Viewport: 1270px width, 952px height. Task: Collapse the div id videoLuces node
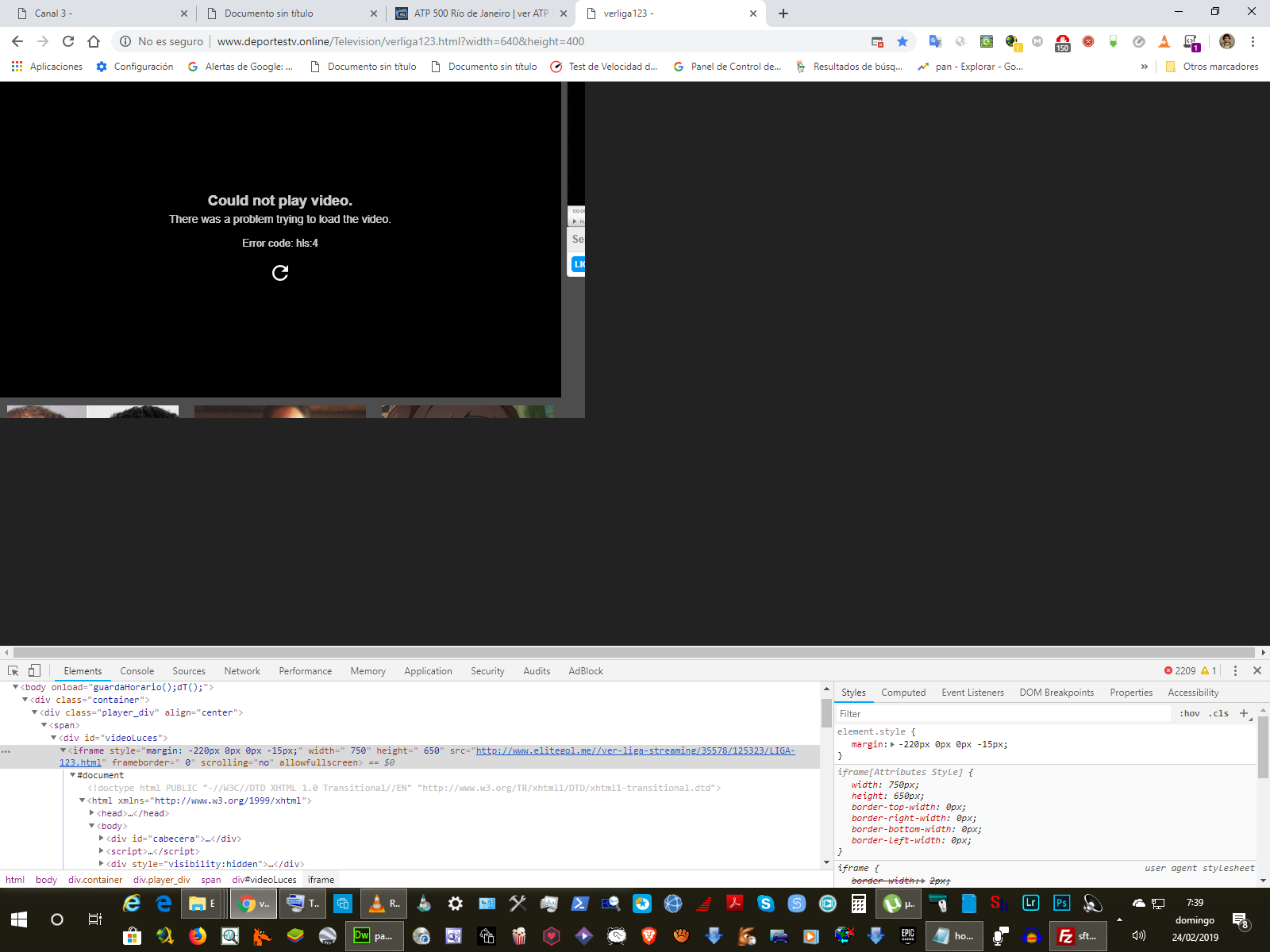[54, 738]
